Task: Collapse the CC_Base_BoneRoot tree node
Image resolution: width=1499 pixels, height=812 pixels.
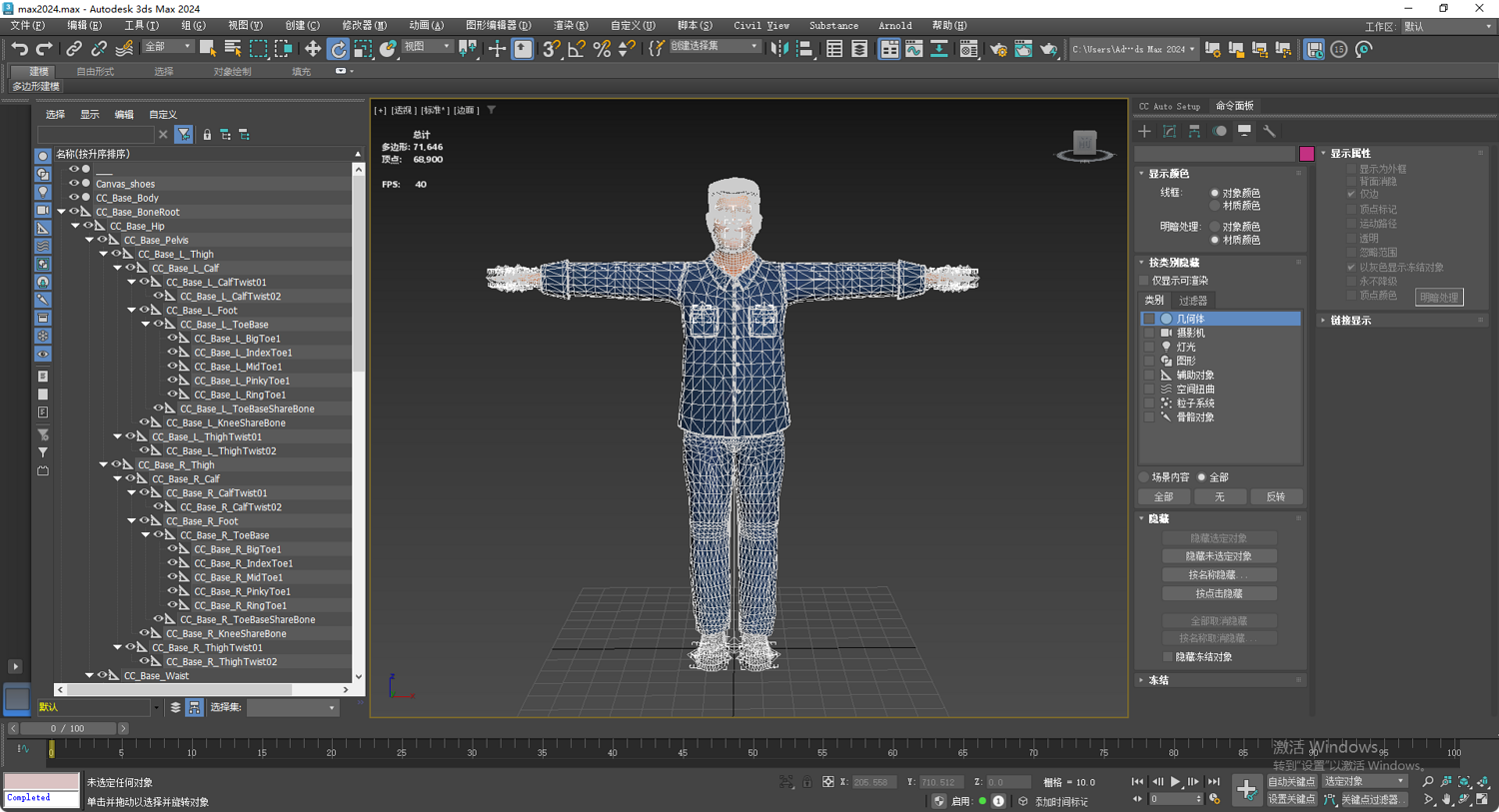Action: click(61, 212)
